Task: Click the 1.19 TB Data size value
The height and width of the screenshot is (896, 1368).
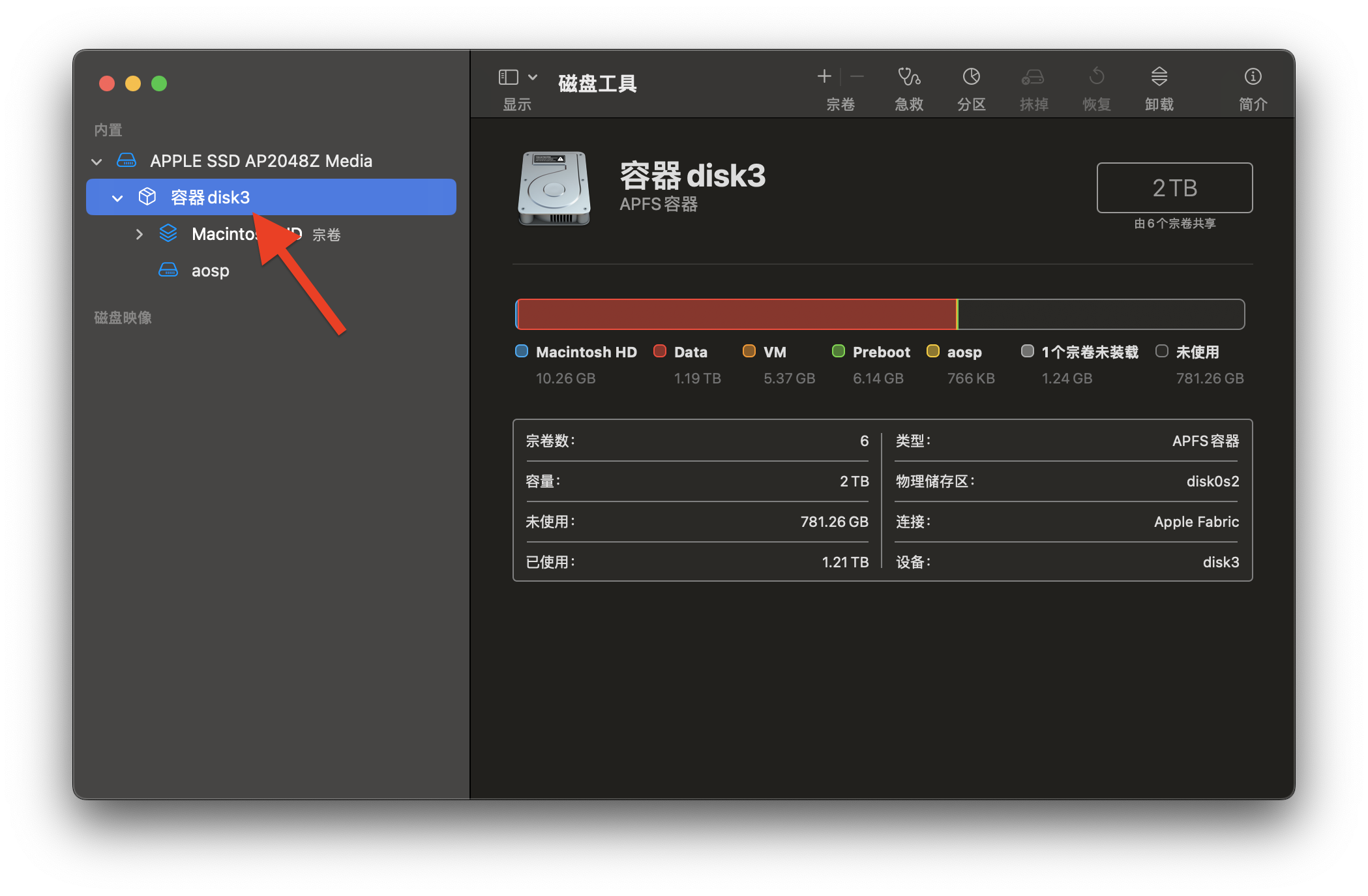Action: click(x=697, y=378)
